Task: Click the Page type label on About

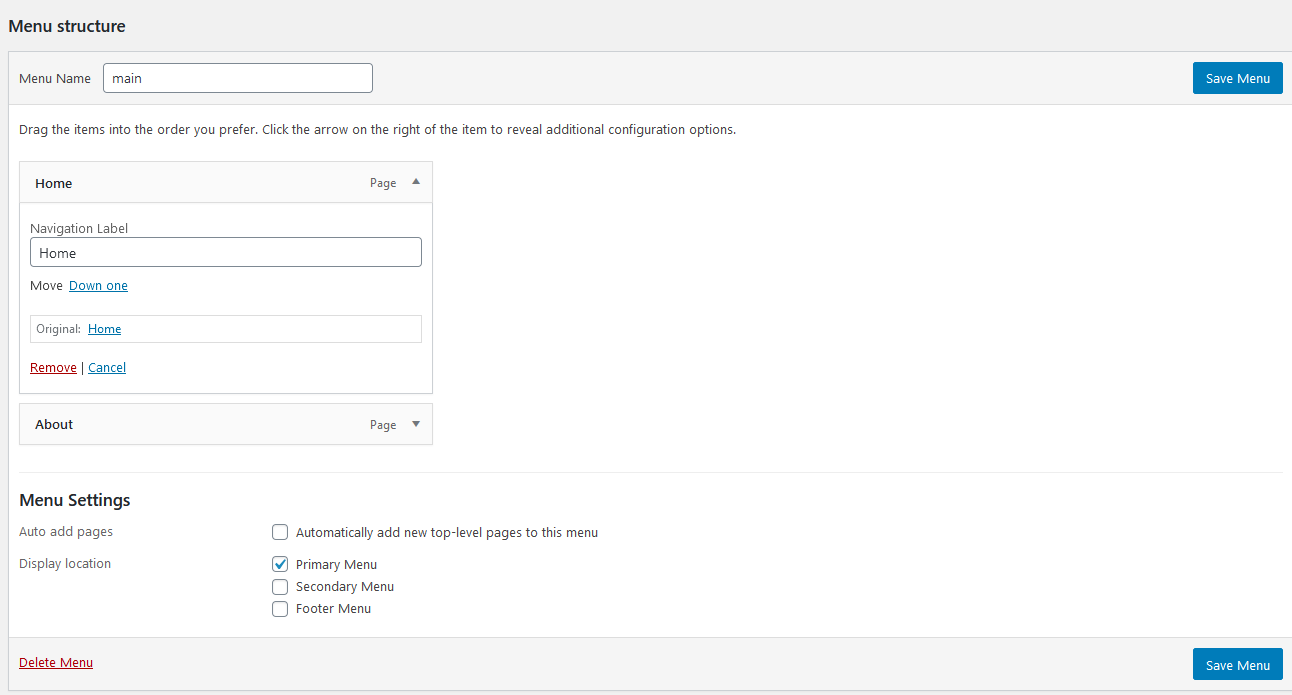Action: click(x=383, y=425)
